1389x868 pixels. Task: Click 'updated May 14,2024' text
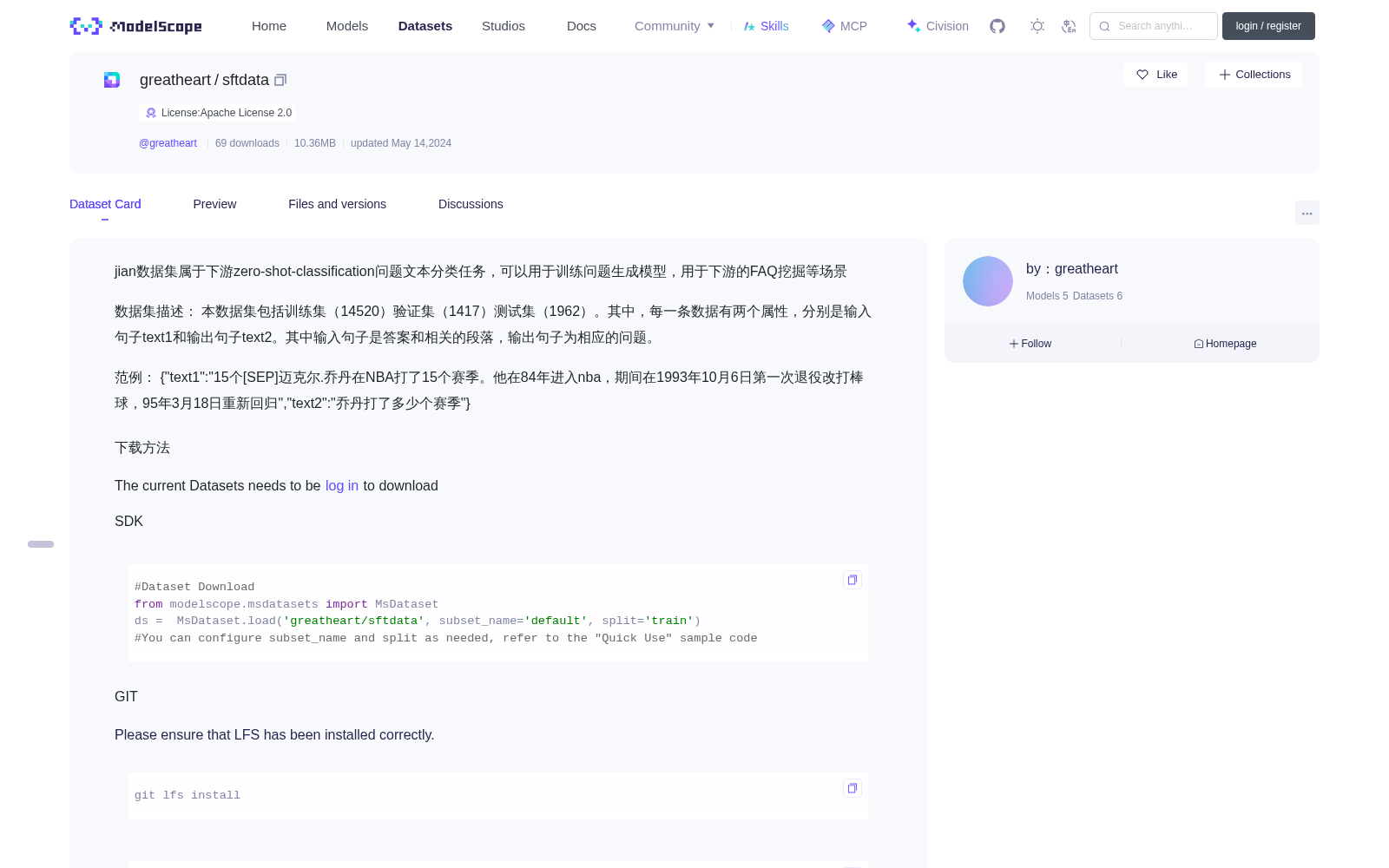click(401, 143)
